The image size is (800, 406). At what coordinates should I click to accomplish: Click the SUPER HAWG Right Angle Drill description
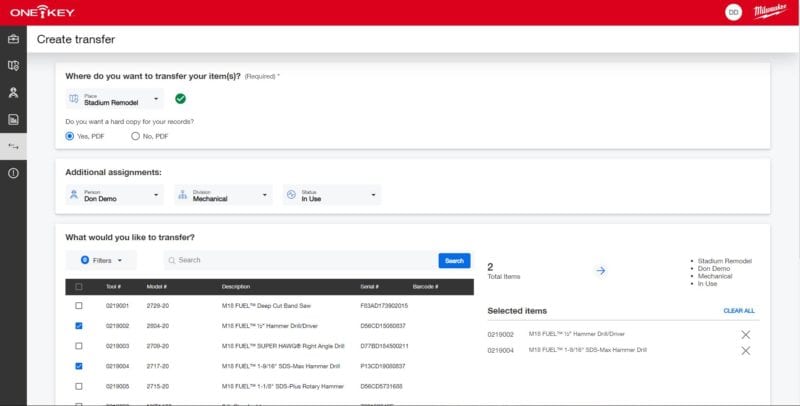pos(283,346)
